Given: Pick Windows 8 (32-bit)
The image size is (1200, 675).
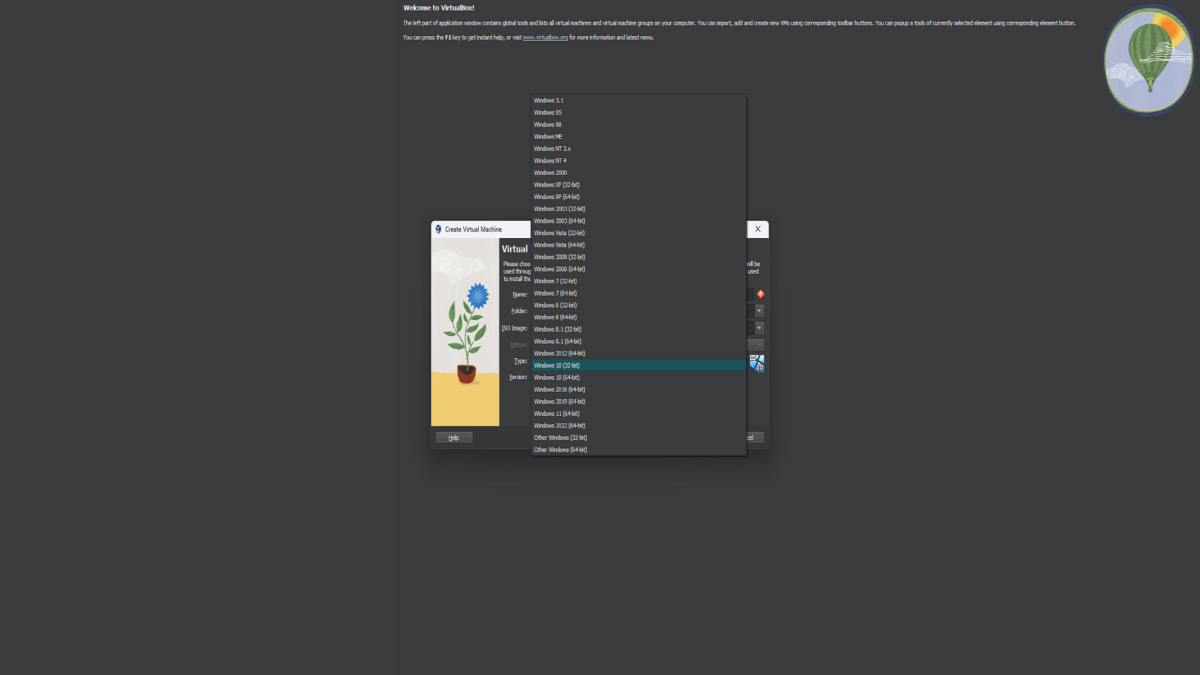Looking at the screenshot, I should 639,305.
